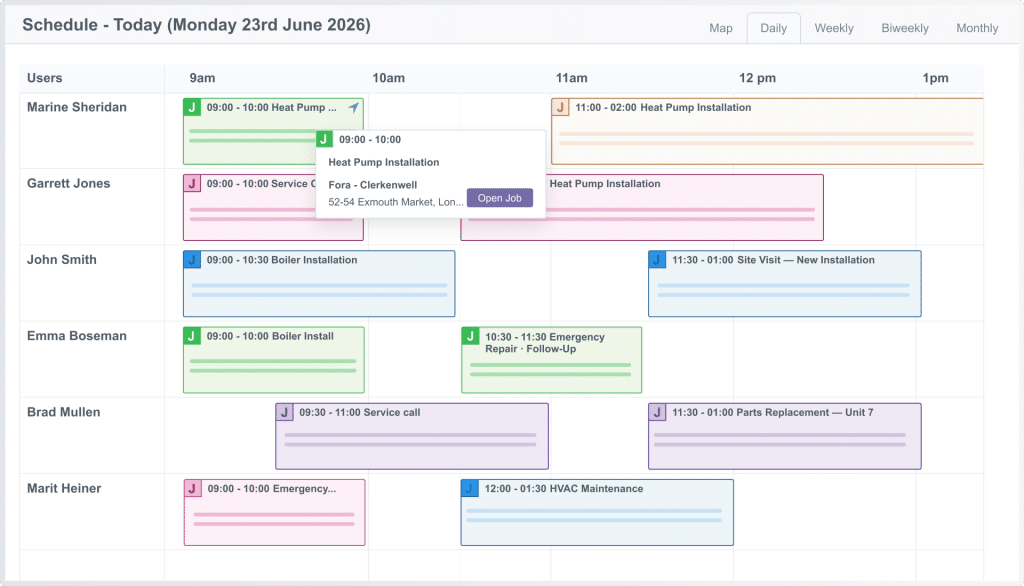This screenshot has height=586, width=1024.
Task: Select user Brad Mullen
Action: click(63, 412)
